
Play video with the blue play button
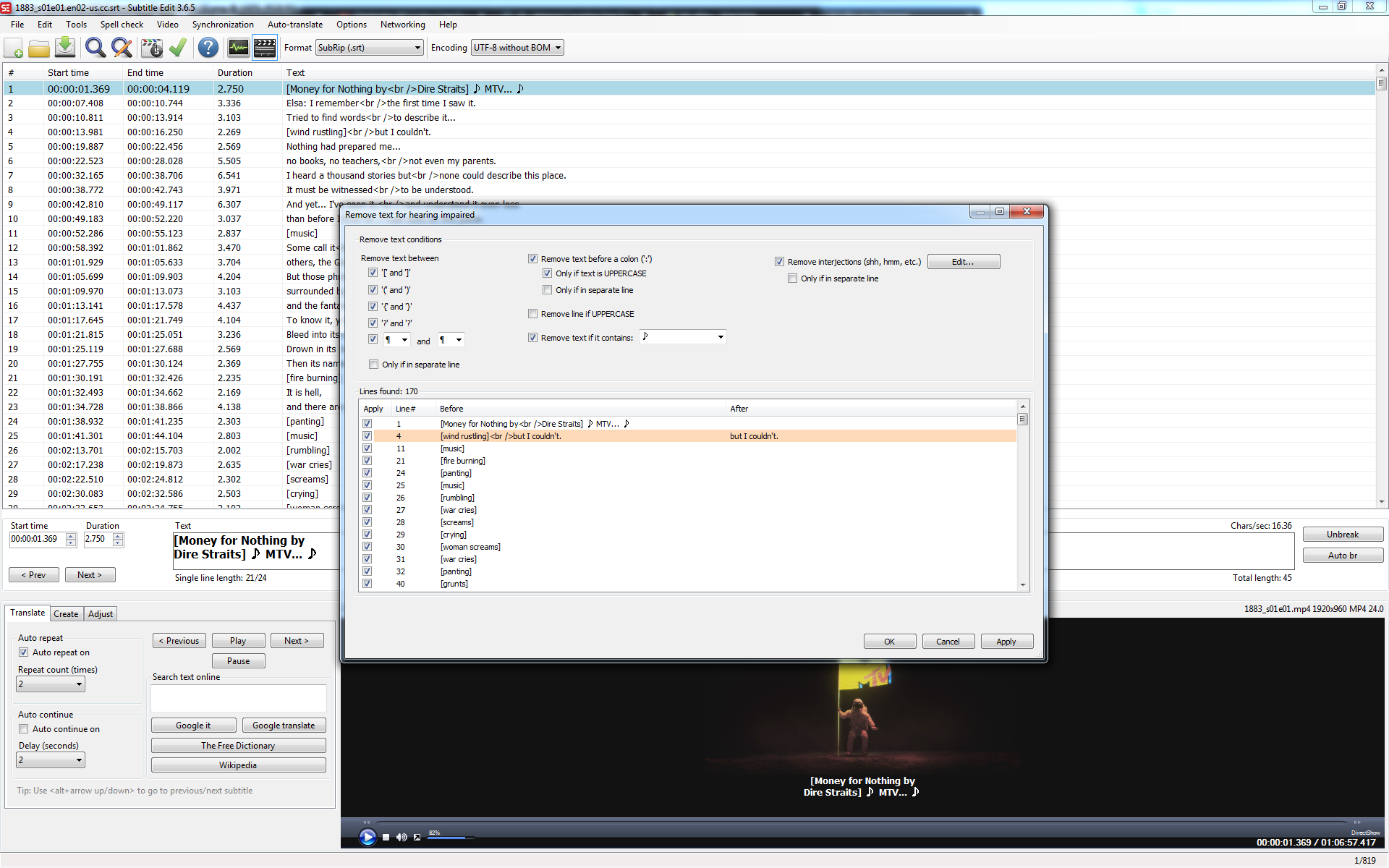click(368, 837)
